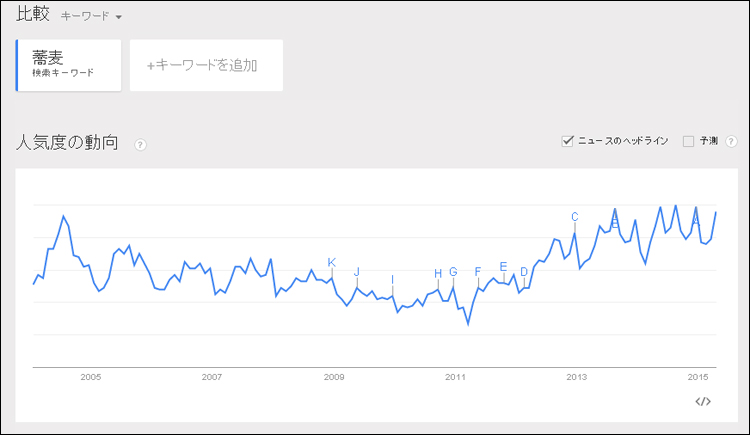Screen dimensions: 750x435
Task: Click help icon next to 予測 checkbox
Action: (731, 141)
